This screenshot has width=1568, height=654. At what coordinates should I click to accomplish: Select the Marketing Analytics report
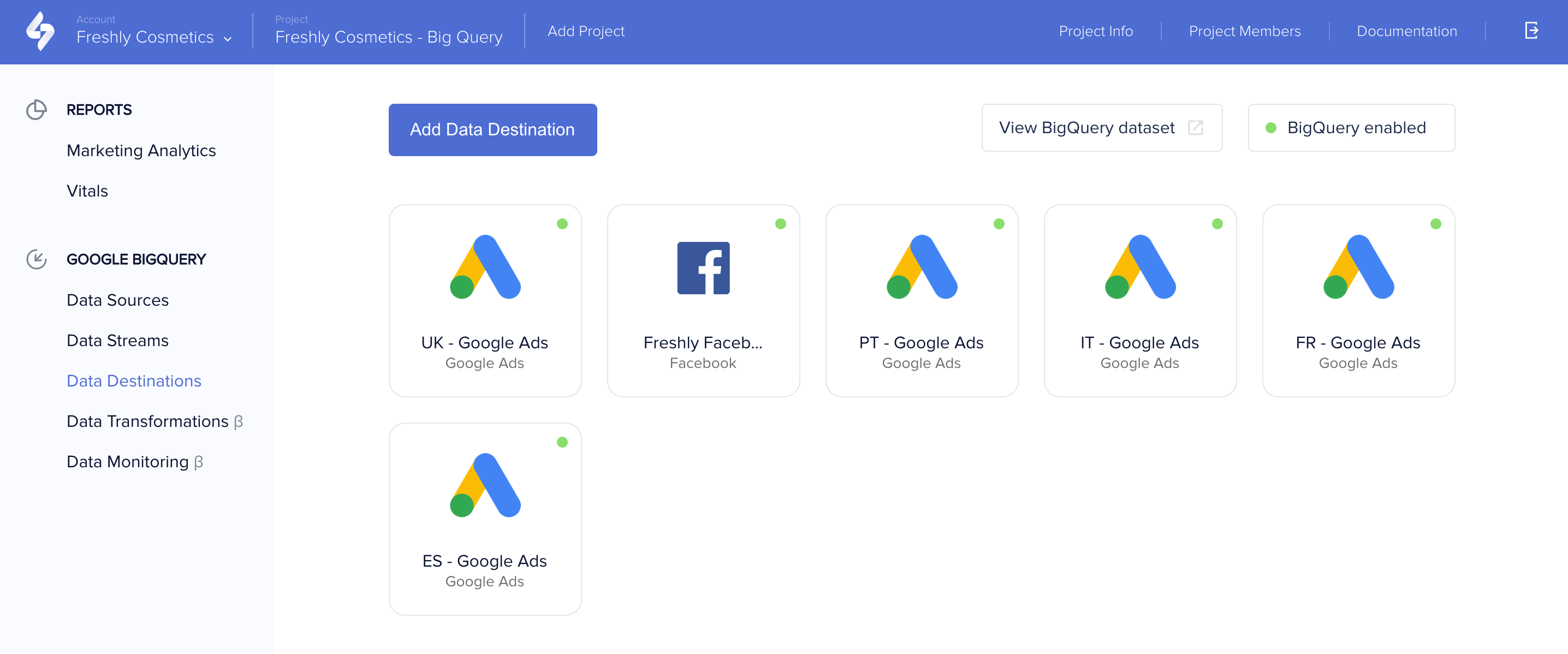click(141, 150)
